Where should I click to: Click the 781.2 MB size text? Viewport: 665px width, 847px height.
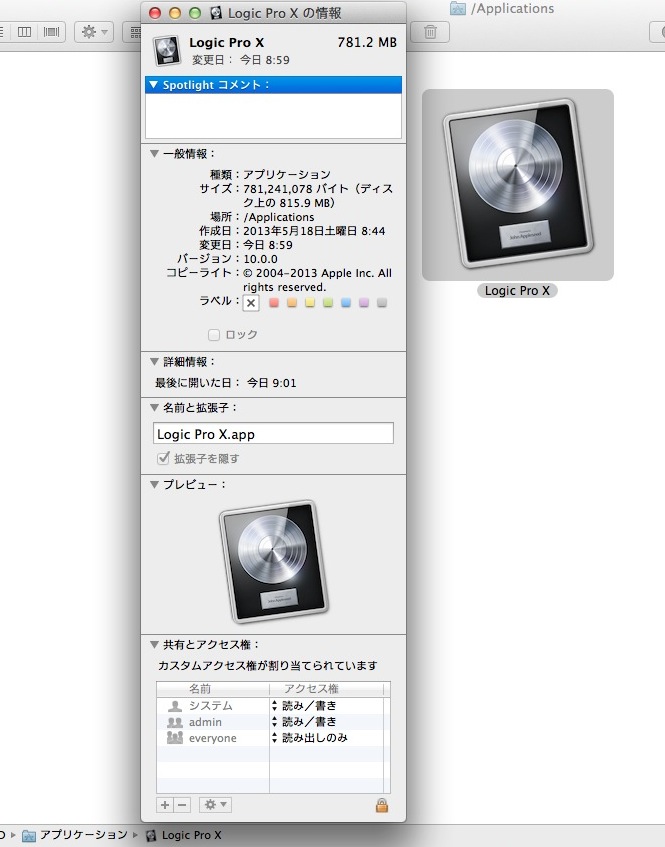[367, 42]
